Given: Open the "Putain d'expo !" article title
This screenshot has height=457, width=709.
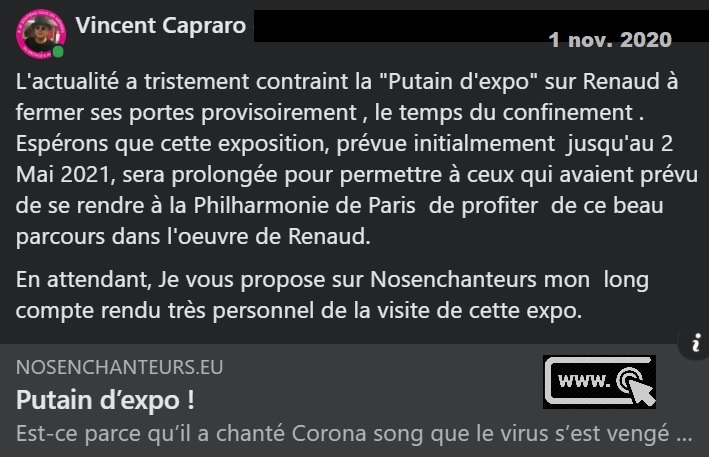Looking at the screenshot, I should point(105,400).
